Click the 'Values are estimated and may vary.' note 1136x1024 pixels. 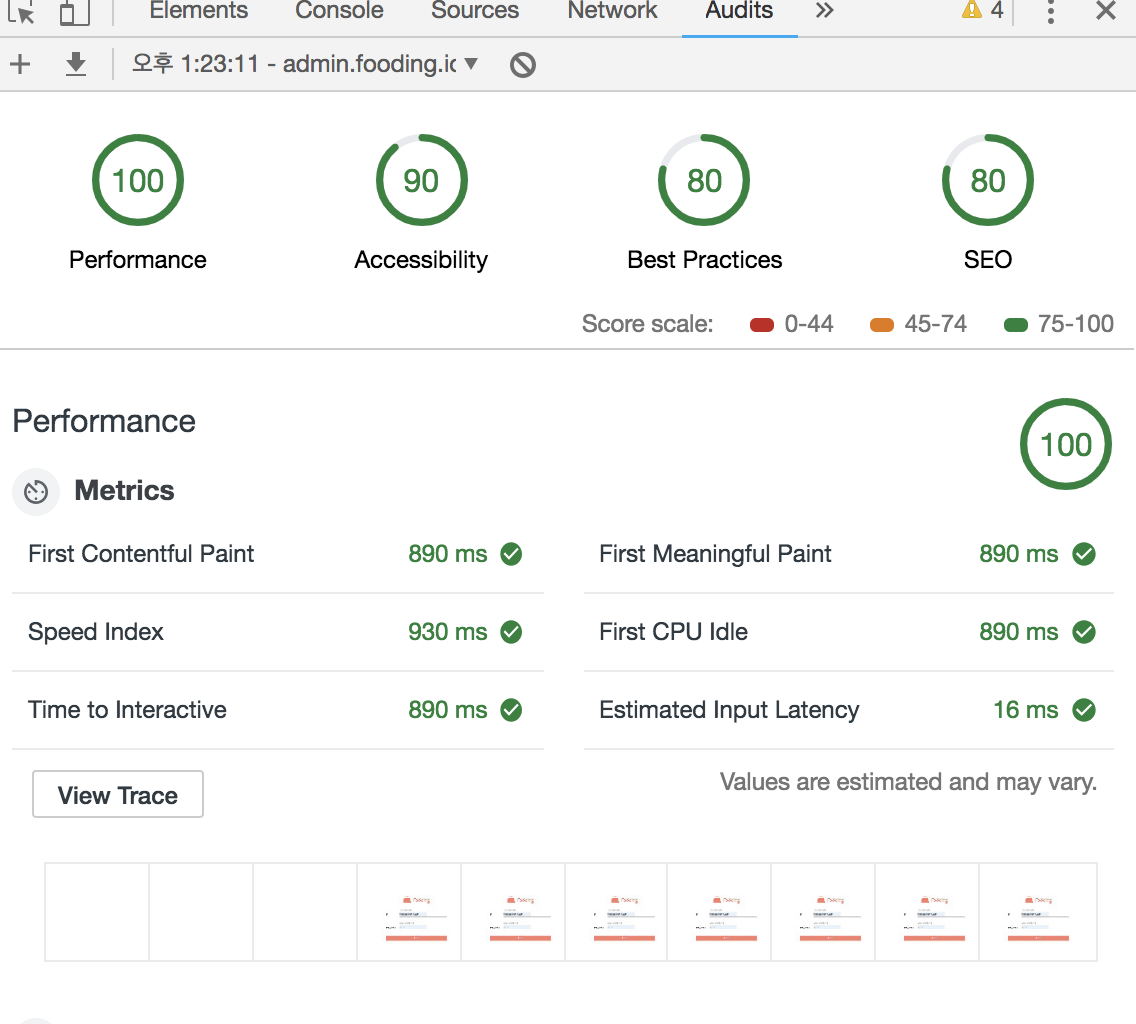click(x=908, y=782)
